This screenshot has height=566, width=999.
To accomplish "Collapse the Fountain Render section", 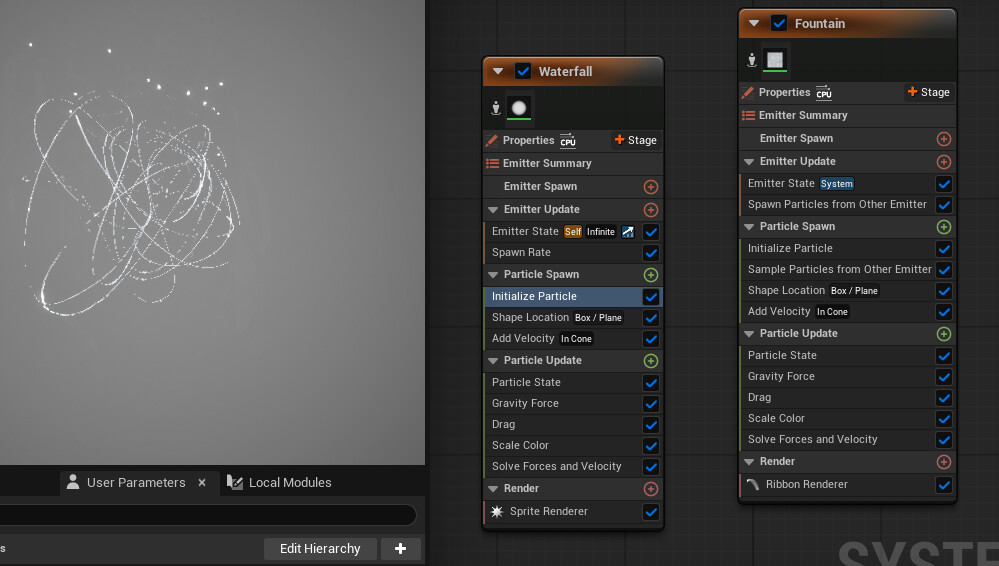I will pyautogui.click(x=749, y=461).
